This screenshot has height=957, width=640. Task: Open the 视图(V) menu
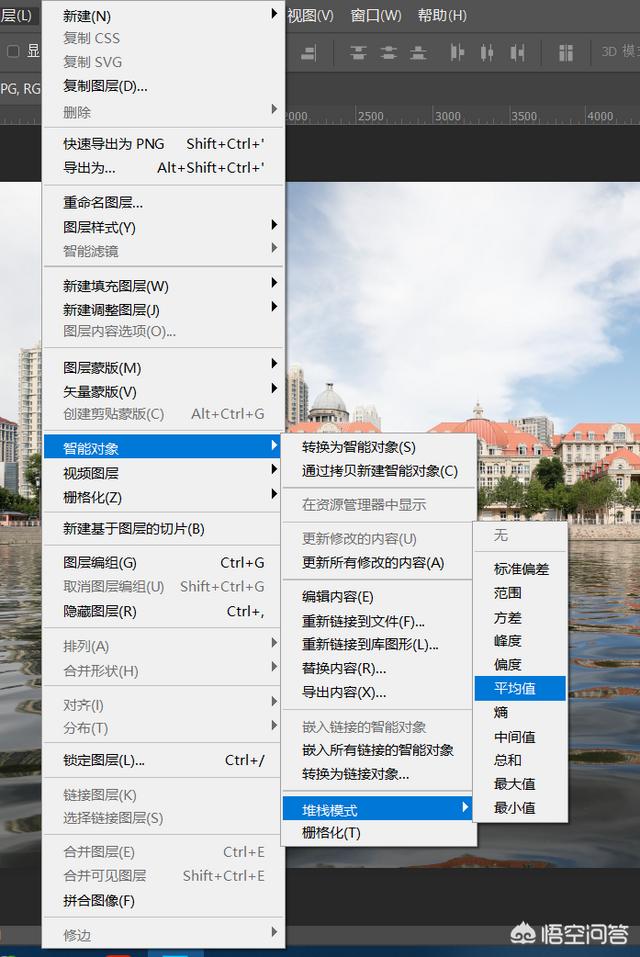point(310,15)
